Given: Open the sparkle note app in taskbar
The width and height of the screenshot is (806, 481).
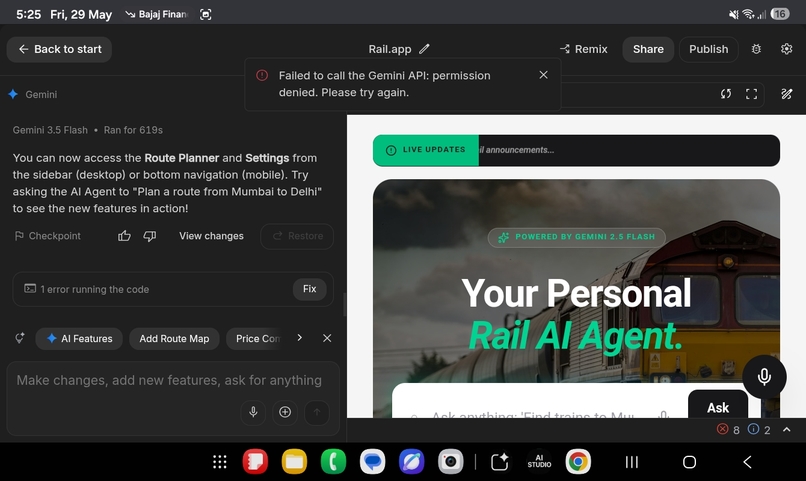Looking at the screenshot, I should (x=500, y=461).
